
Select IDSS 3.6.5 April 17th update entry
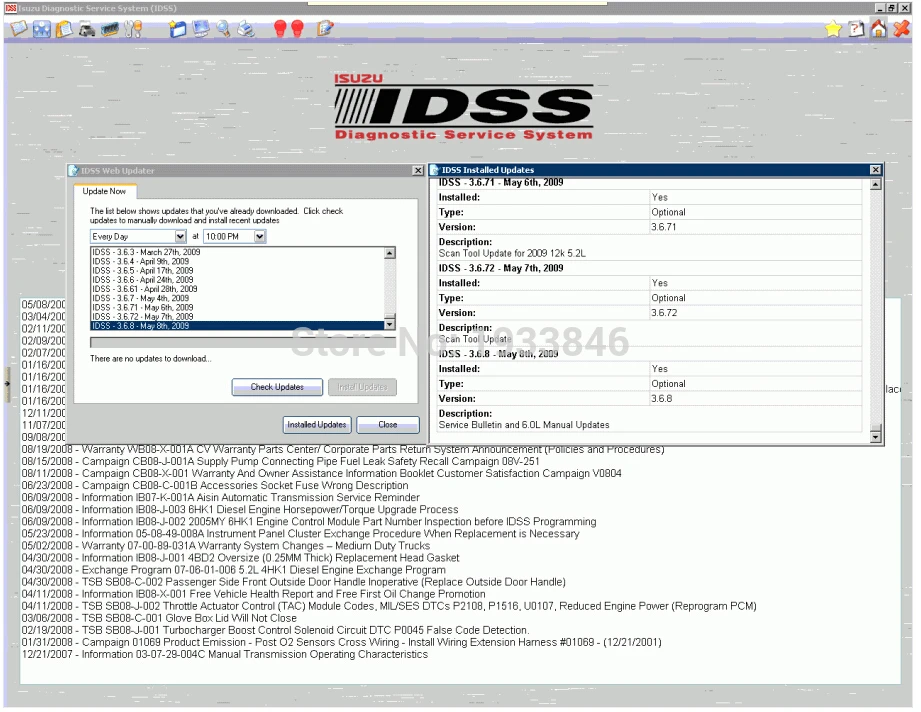[x=141, y=271]
